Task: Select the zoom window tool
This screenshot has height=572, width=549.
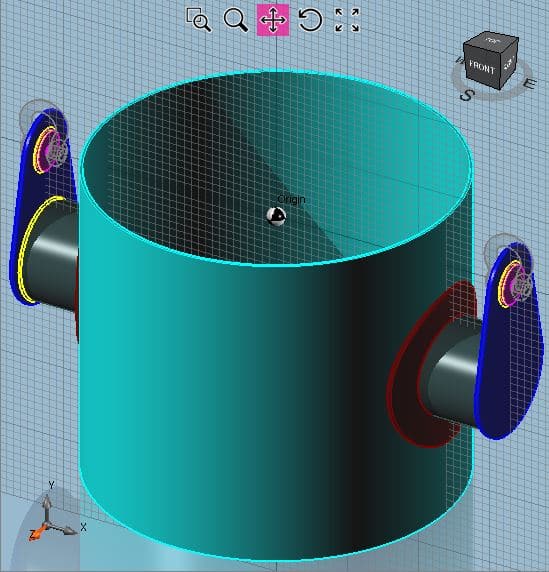Action: (199, 20)
